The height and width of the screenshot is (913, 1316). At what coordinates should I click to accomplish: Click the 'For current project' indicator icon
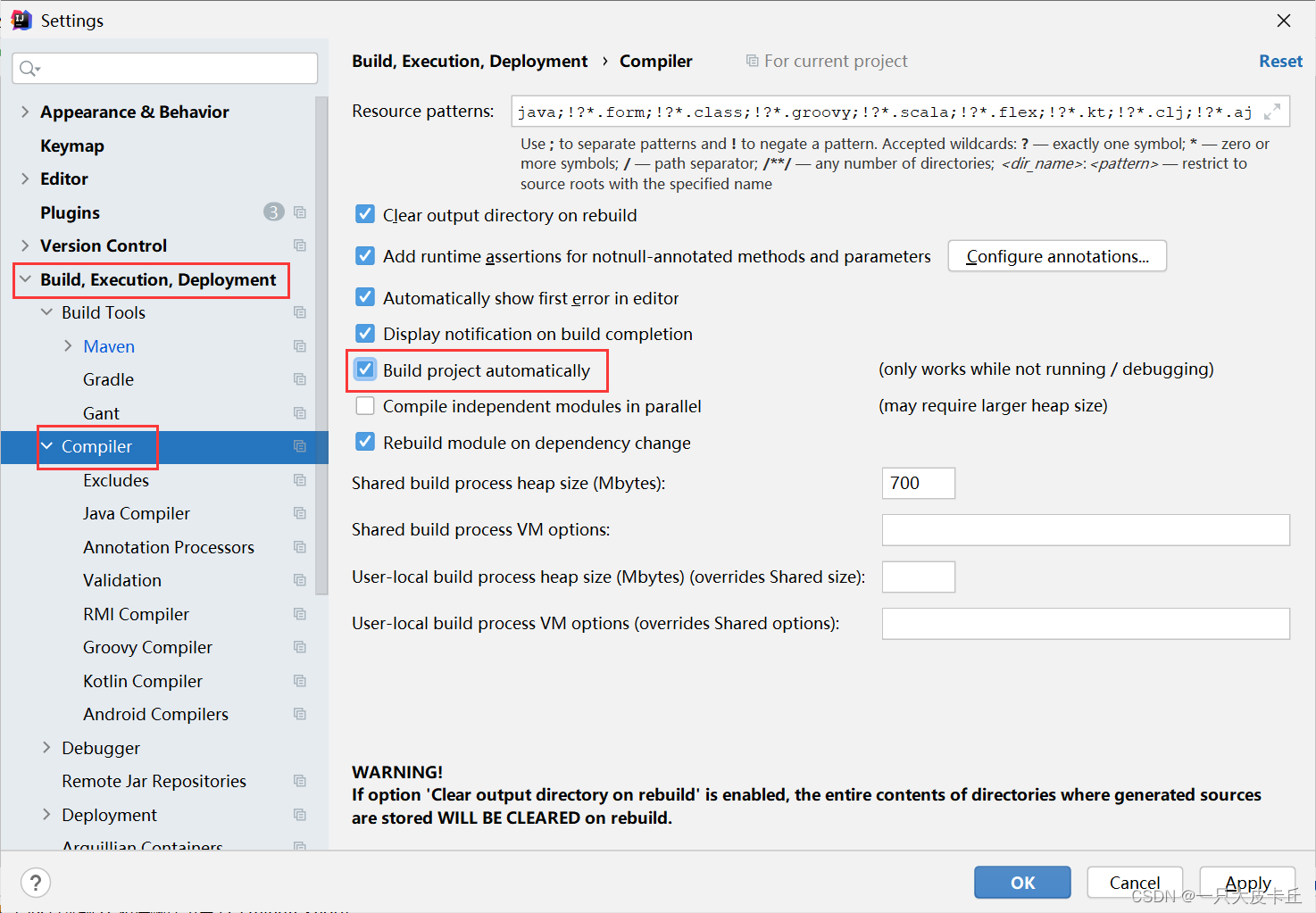click(x=753, y=61)
